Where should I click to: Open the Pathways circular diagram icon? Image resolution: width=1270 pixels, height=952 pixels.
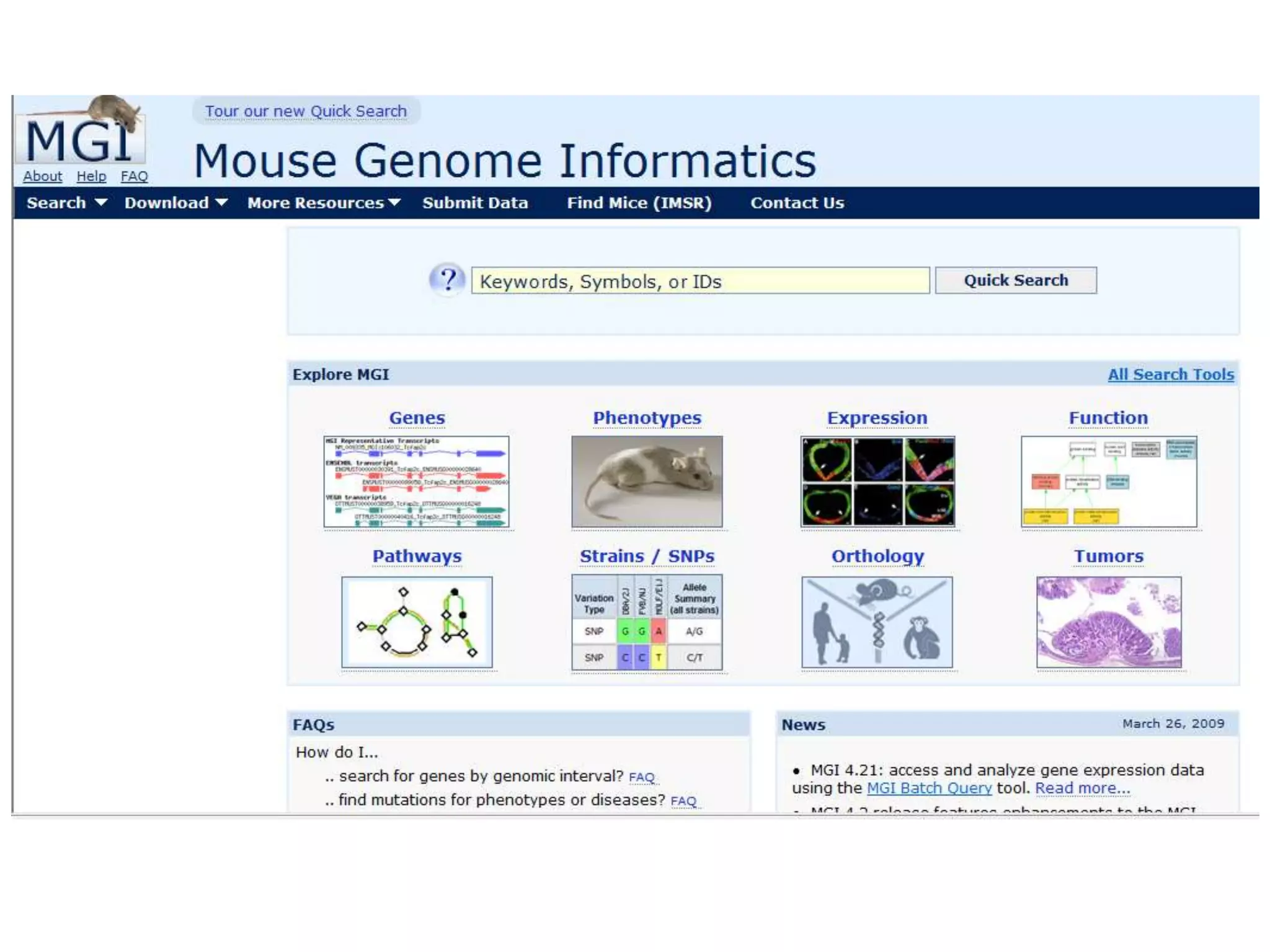(x=417, y=622)
